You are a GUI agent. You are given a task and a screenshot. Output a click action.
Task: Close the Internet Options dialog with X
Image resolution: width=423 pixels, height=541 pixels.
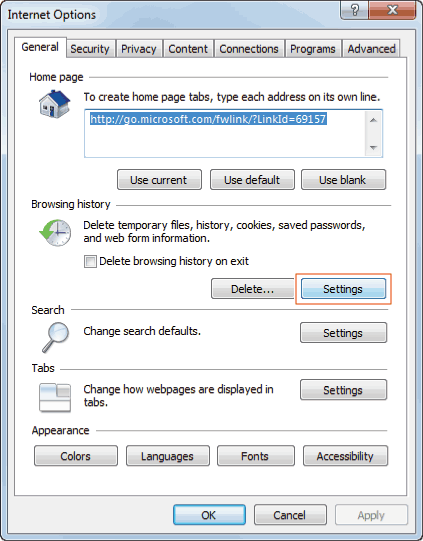point(392,10)
